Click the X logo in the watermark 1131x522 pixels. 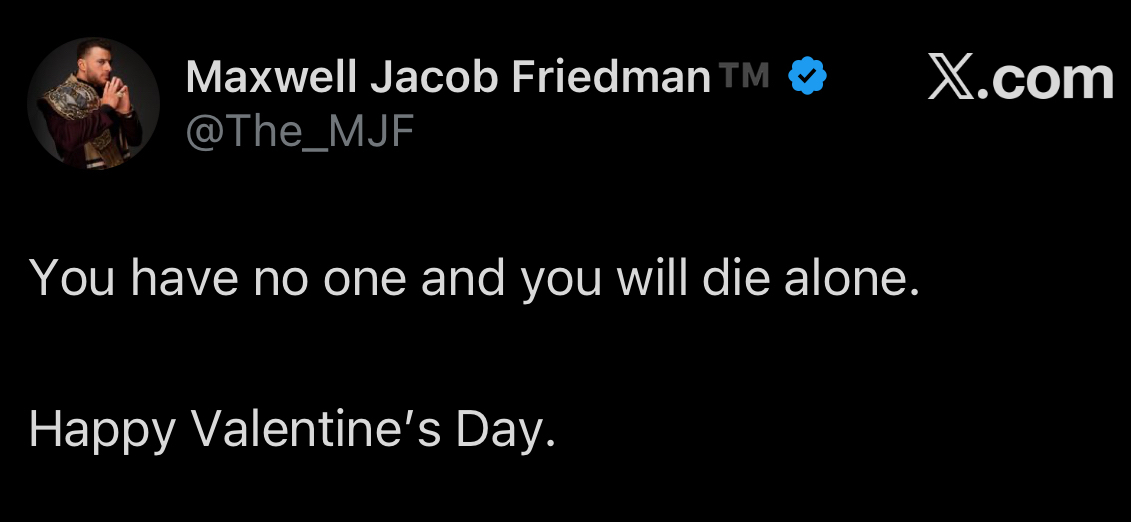pyautogui.click(x=951, y=78)
